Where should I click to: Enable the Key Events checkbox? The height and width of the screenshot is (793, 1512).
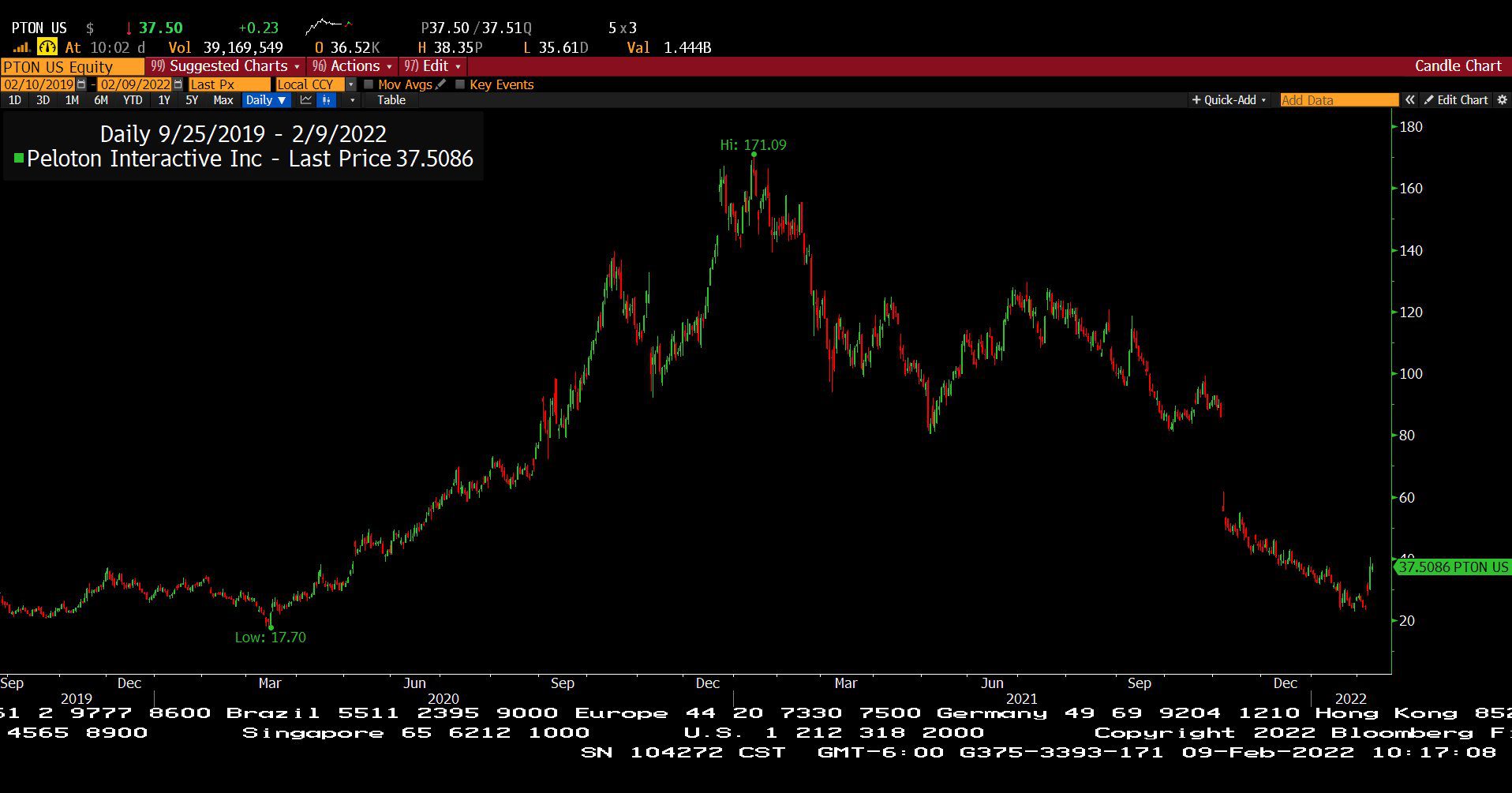click(x=460, y=84)
